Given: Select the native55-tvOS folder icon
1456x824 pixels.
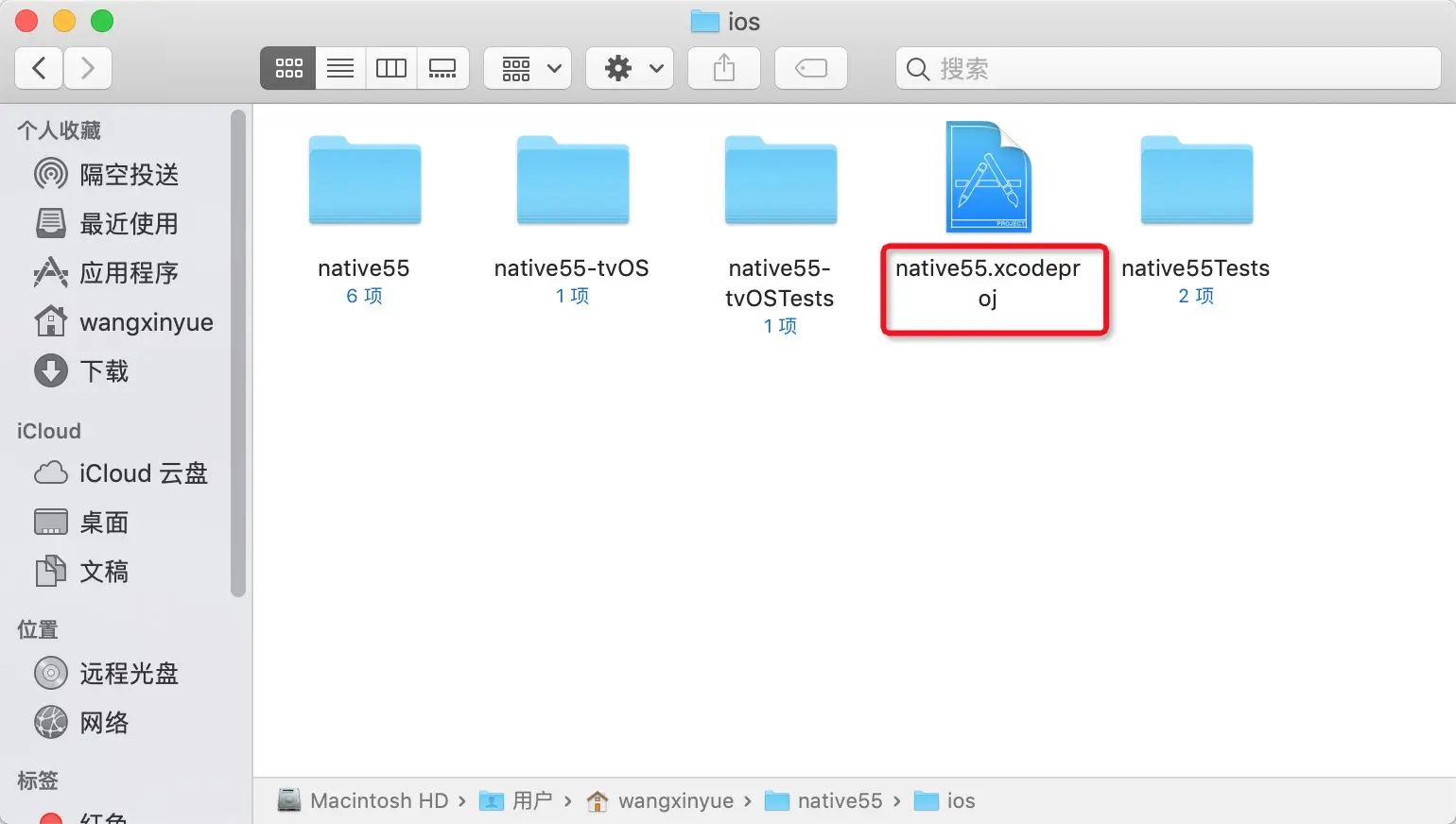Looking at the screenshot, I should 572,180.
